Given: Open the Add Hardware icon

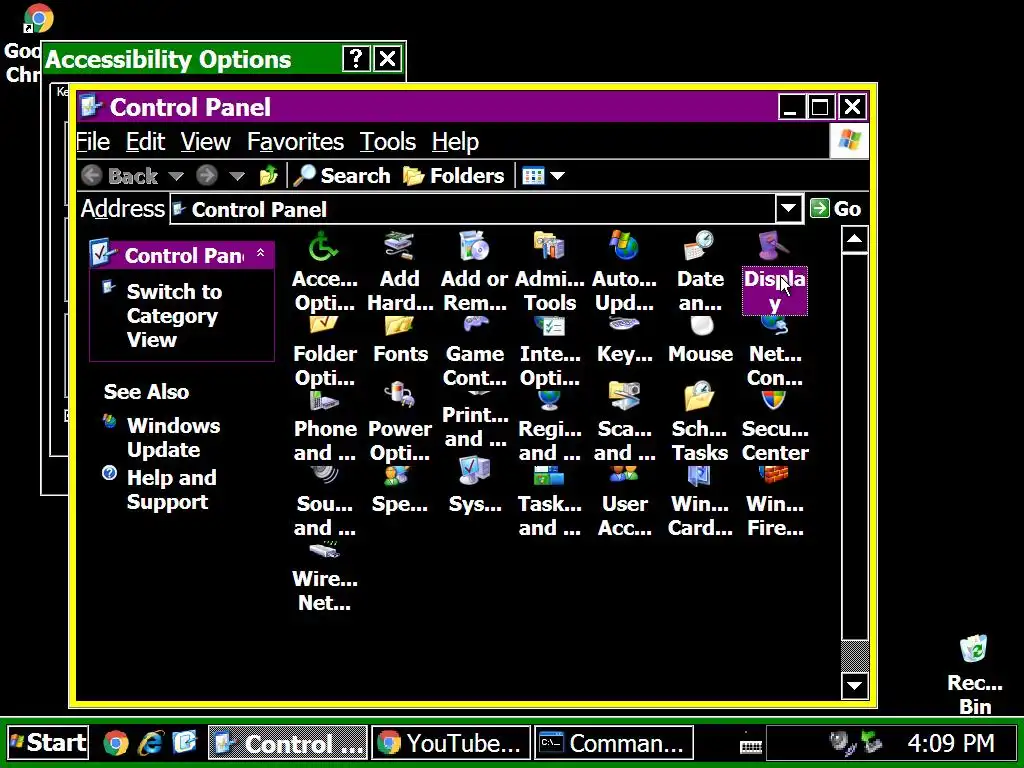Looking at the screenshot, I should pos(400,271).
